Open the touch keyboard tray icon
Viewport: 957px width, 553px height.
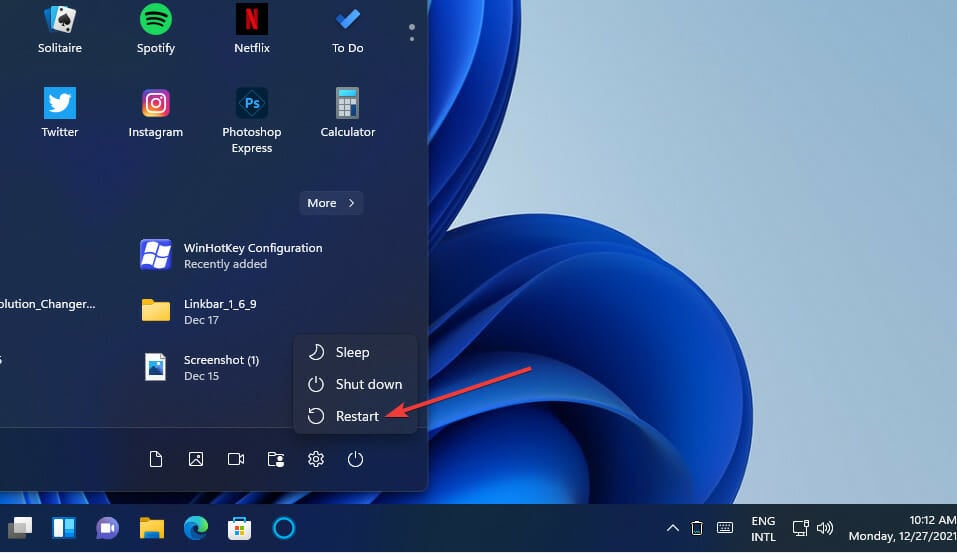(725, 527)
